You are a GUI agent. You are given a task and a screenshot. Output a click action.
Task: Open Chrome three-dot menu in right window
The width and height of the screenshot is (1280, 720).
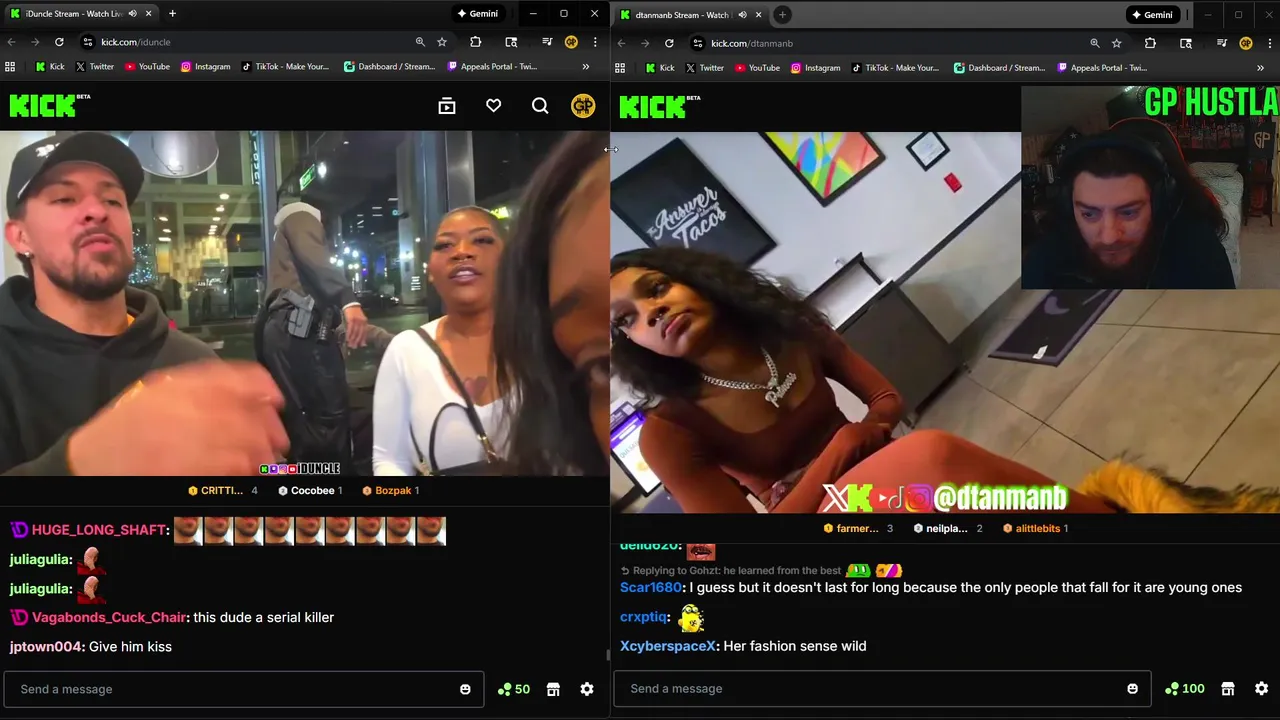1269,43
